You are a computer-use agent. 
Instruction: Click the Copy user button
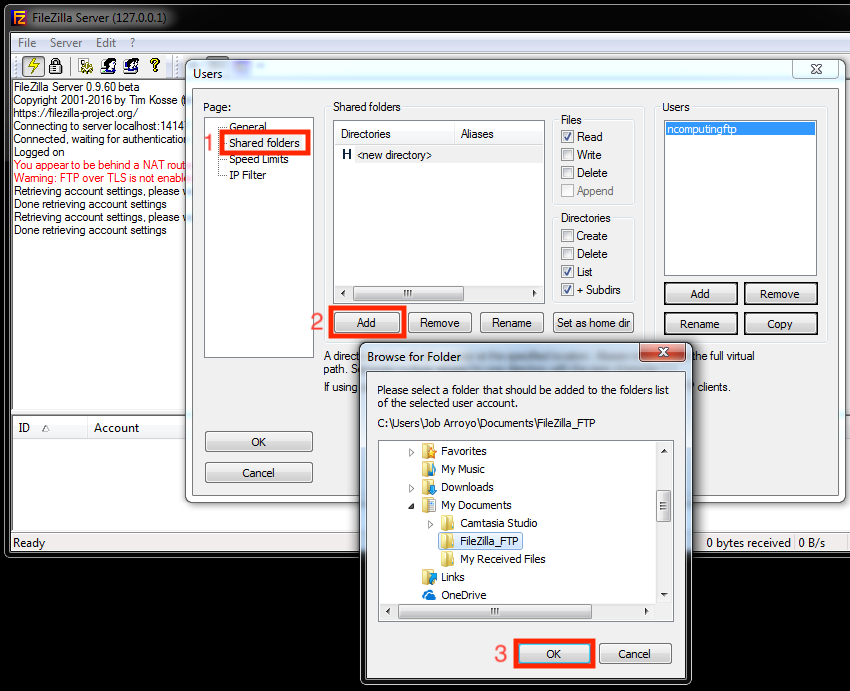780,324
